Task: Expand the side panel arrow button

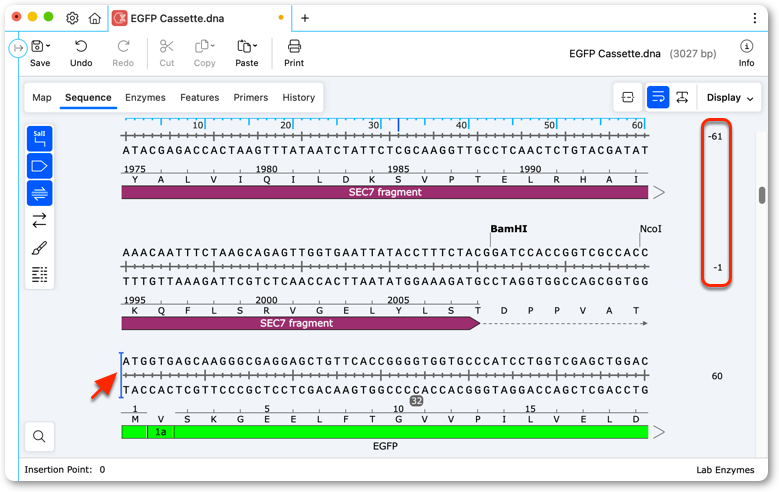Action: tap(18, 48)
